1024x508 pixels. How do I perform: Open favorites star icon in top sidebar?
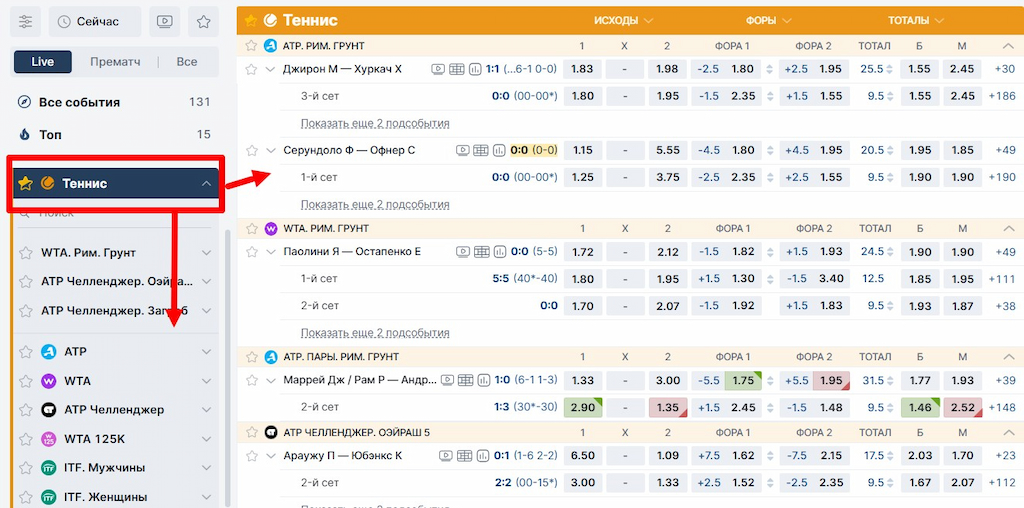(204, 22)
